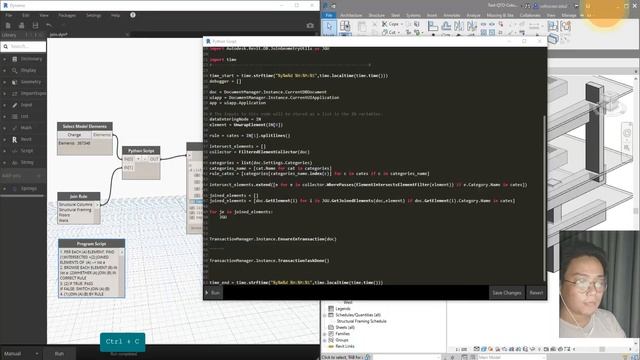Open the Revit Systems ribbon tab
Viewport: 640px width, 360px height.
413,15
